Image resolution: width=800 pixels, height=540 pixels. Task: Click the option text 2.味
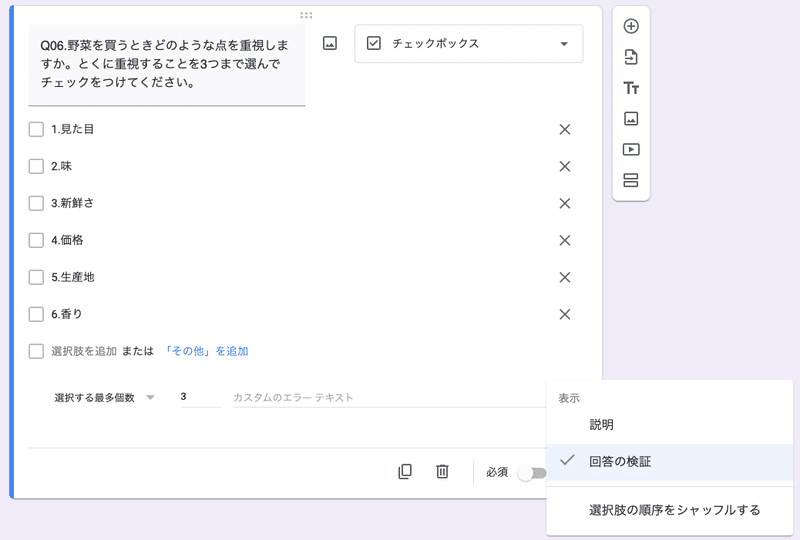[62, 166]
